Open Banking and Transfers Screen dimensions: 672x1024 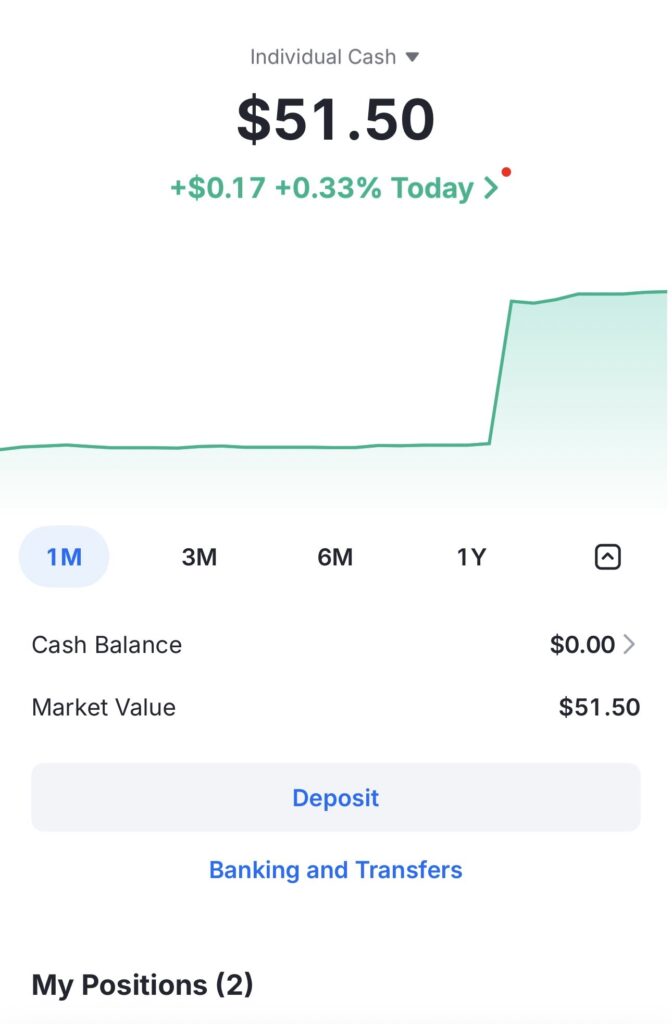(336, 870)
